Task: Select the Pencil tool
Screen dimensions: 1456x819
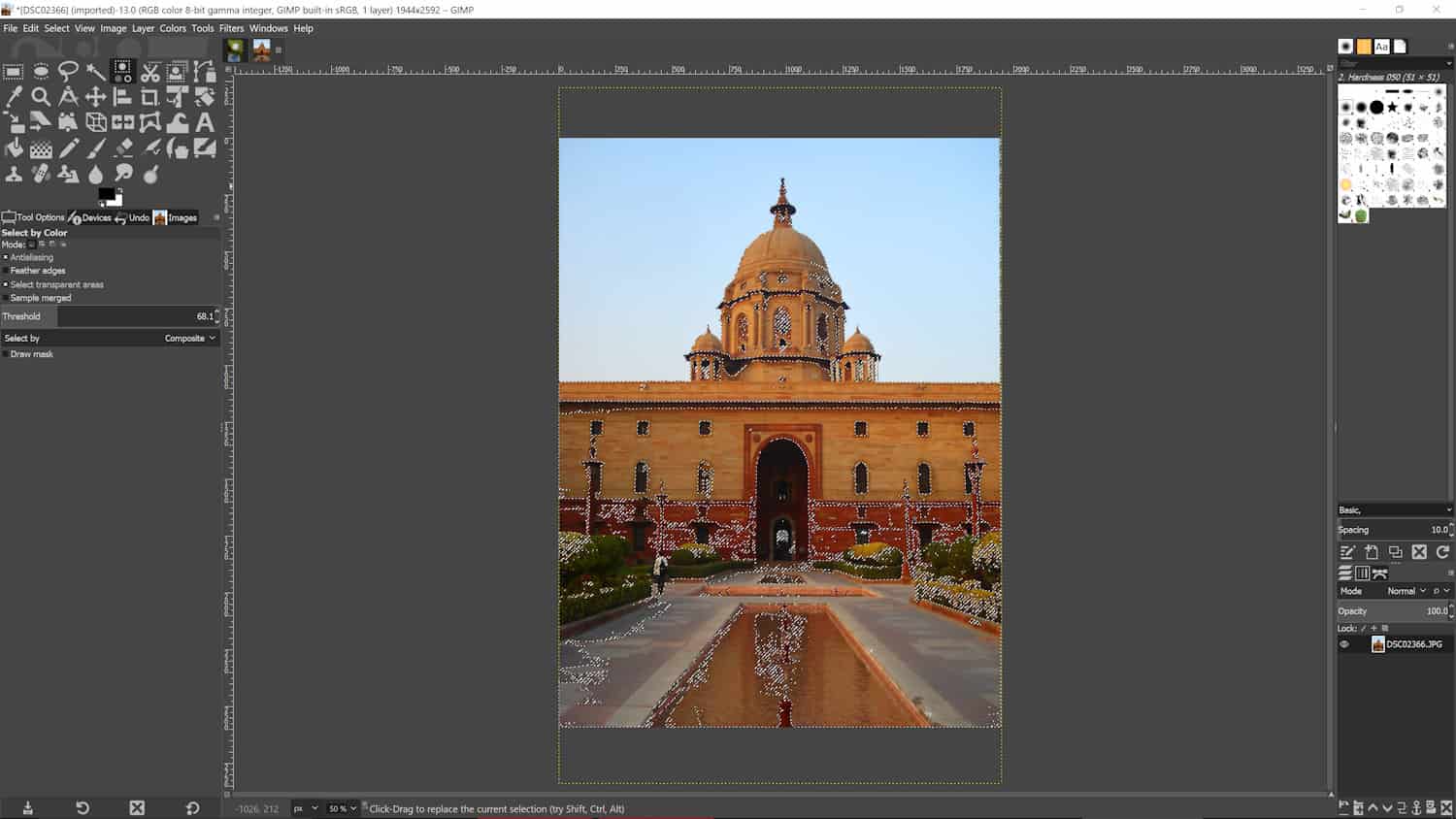Action: coord(68,148)
